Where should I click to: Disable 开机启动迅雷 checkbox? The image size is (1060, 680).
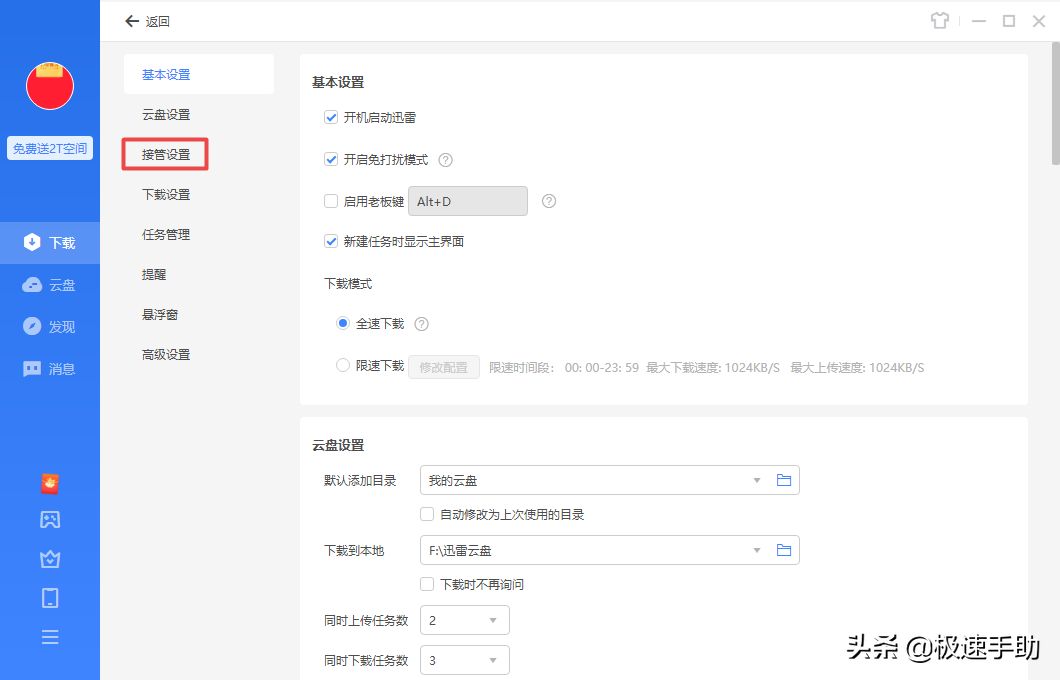tap(331, 117)
